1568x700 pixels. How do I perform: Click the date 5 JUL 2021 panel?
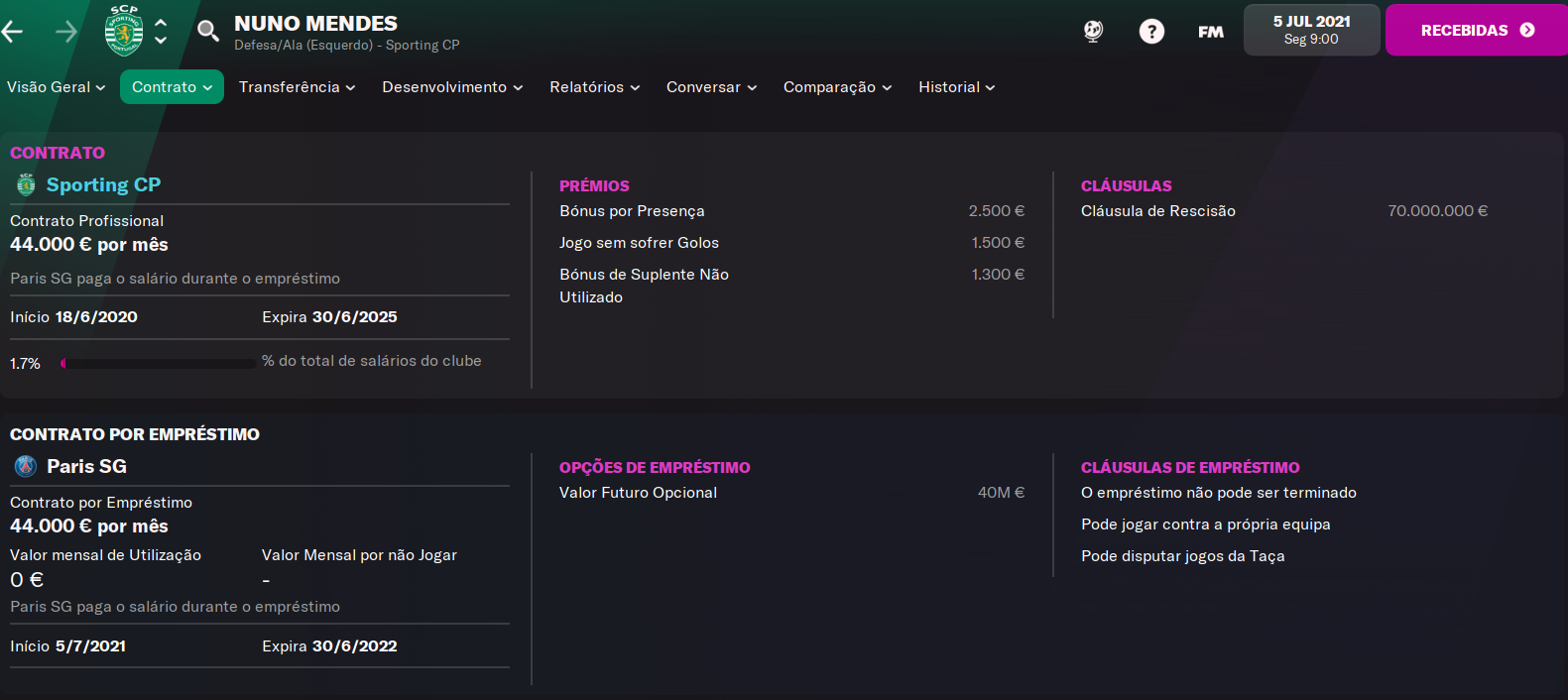click(x=1311, y=30)
